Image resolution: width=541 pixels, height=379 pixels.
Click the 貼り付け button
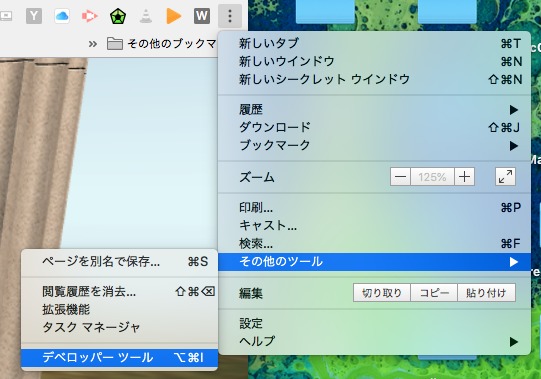coord(486,293)
